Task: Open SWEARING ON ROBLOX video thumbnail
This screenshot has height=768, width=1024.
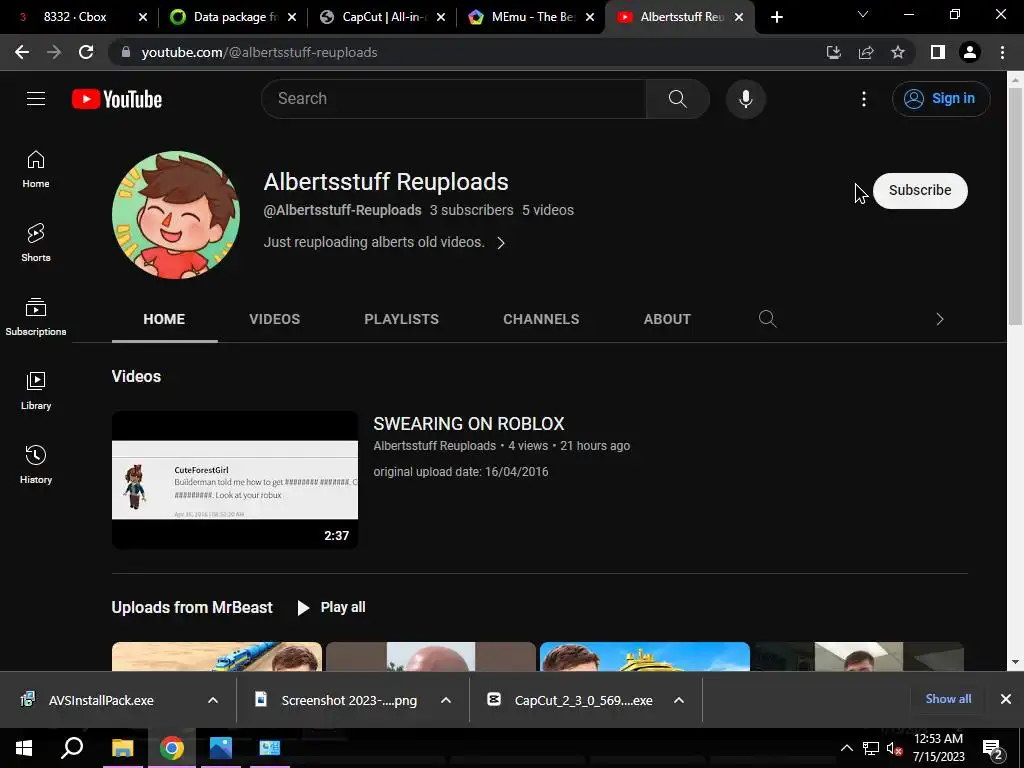Action: click(x=234, y=480)
